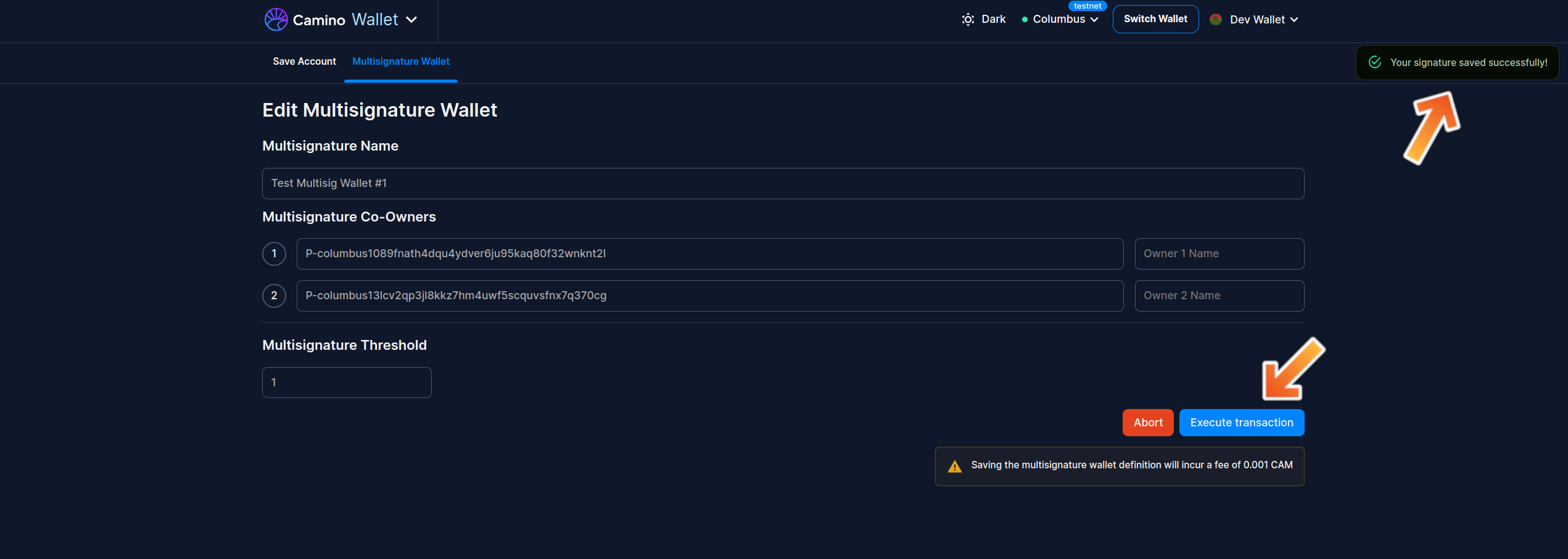Click the sun theme icon

pos(968,20)
